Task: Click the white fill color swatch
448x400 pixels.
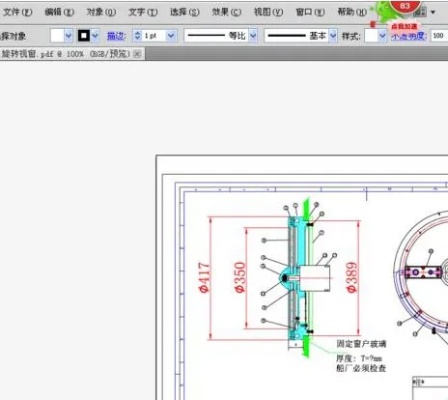Action: click(x=57, y=35)
